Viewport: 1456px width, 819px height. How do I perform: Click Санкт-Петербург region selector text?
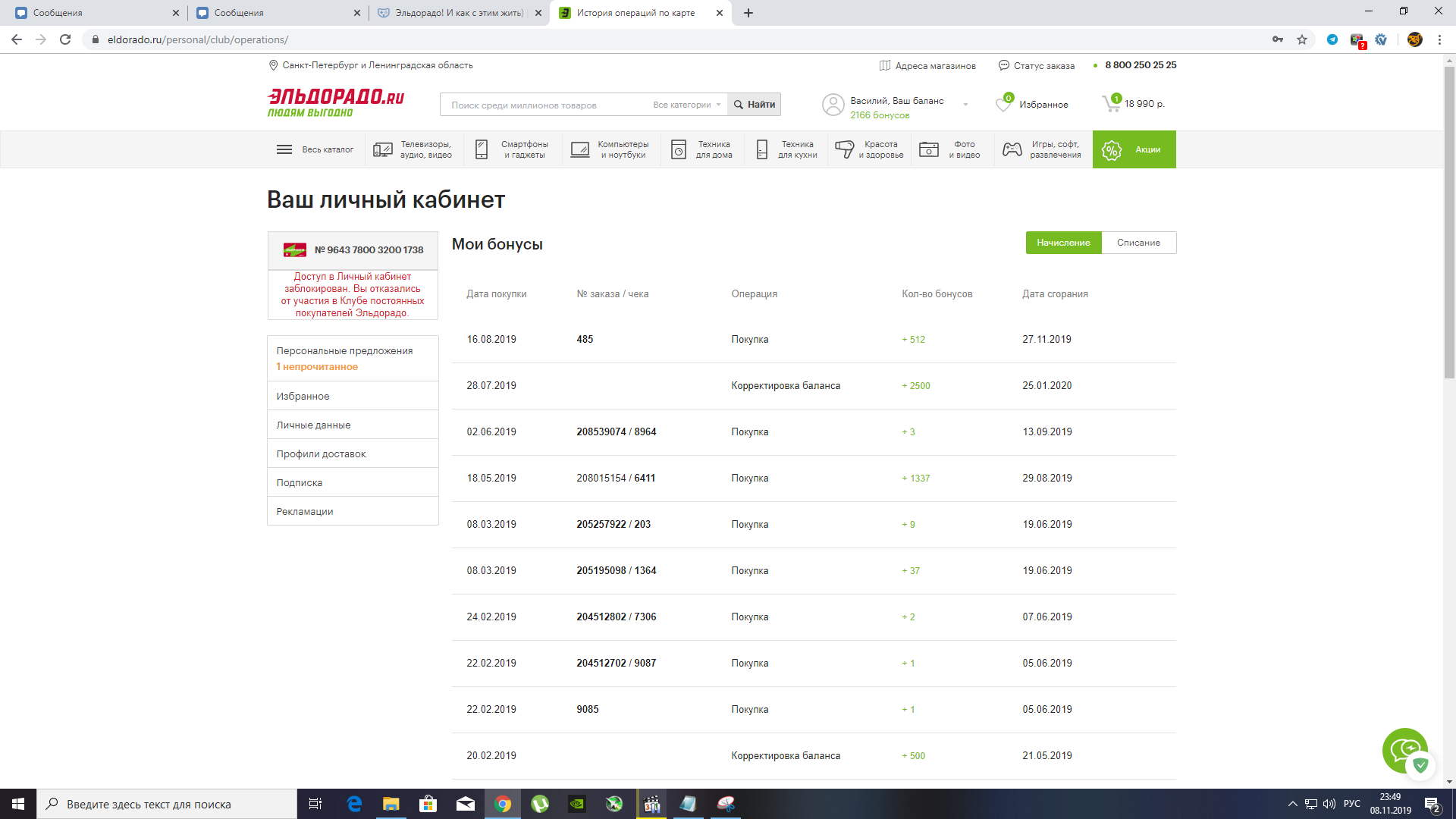[378, 65]
